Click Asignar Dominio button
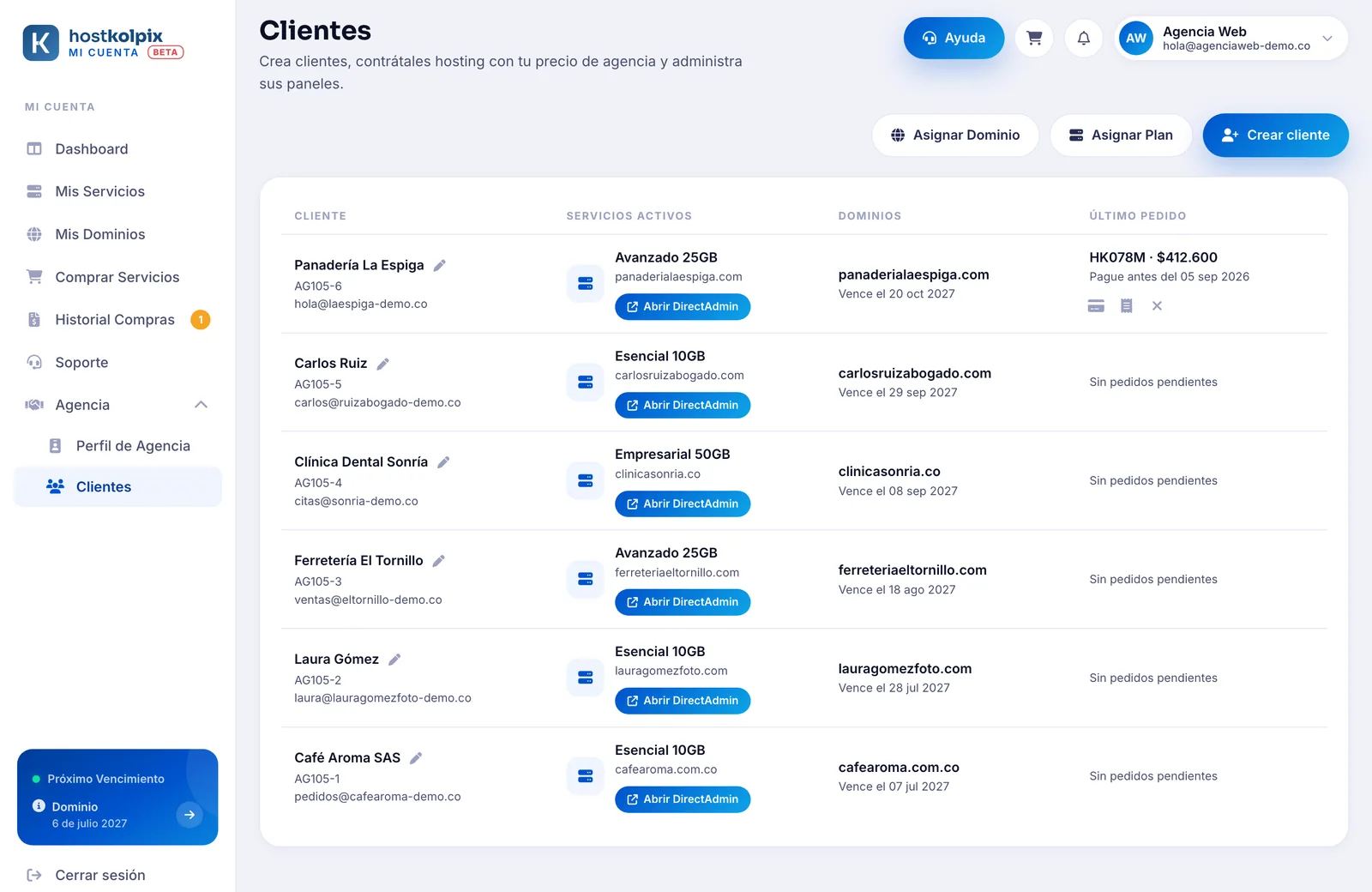This screenshot has height=892, width=1372. (x=955, y=135)
